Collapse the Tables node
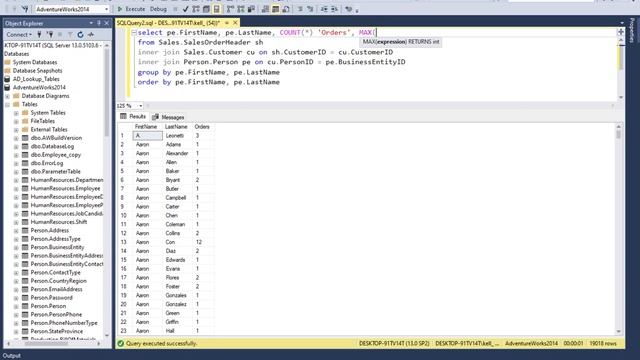The image size is (640, 360). pyautogui.click(x=7, y=104)
